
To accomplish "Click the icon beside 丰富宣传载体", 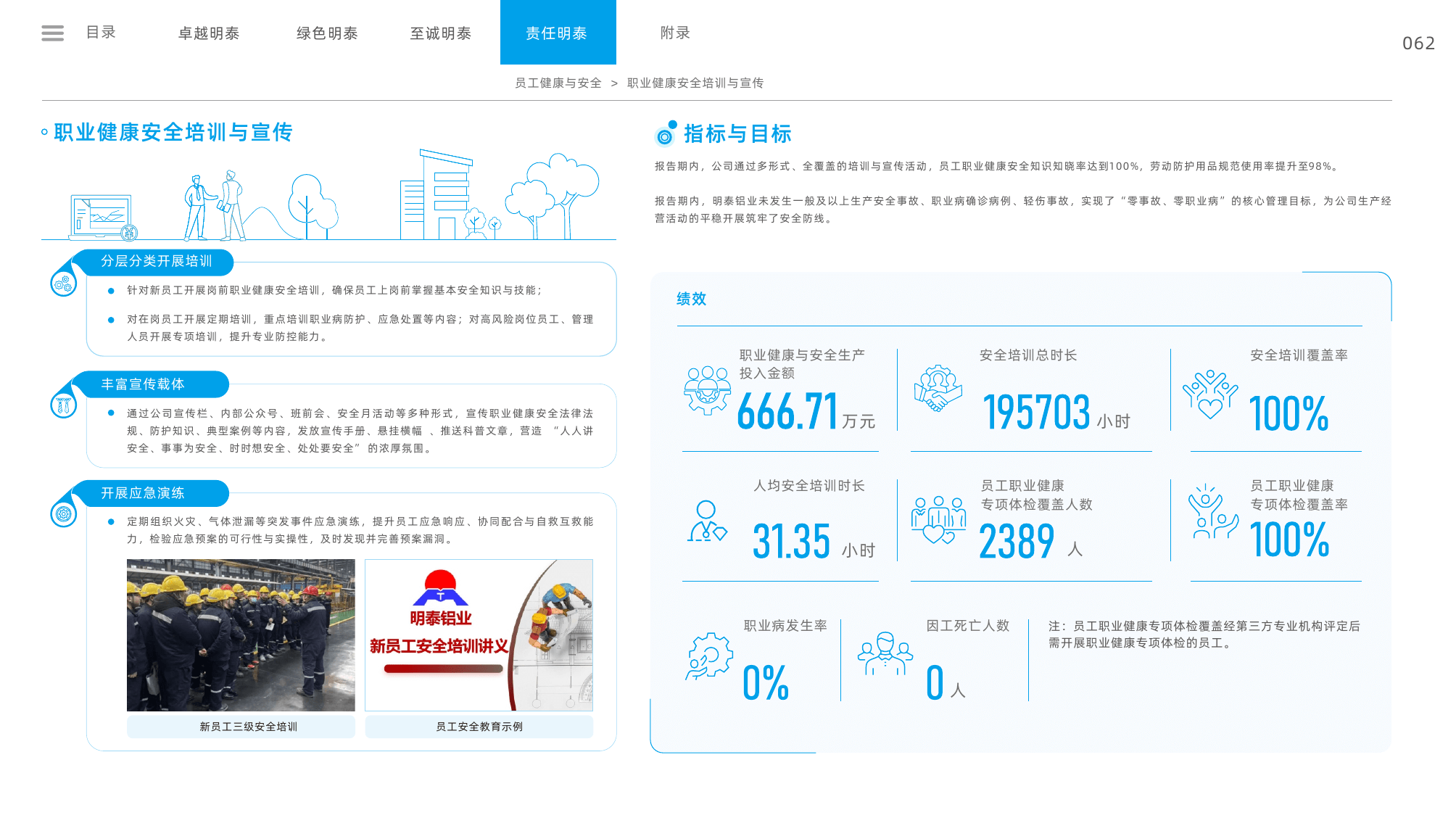I will pyautogui.click(x=64, y=405).
